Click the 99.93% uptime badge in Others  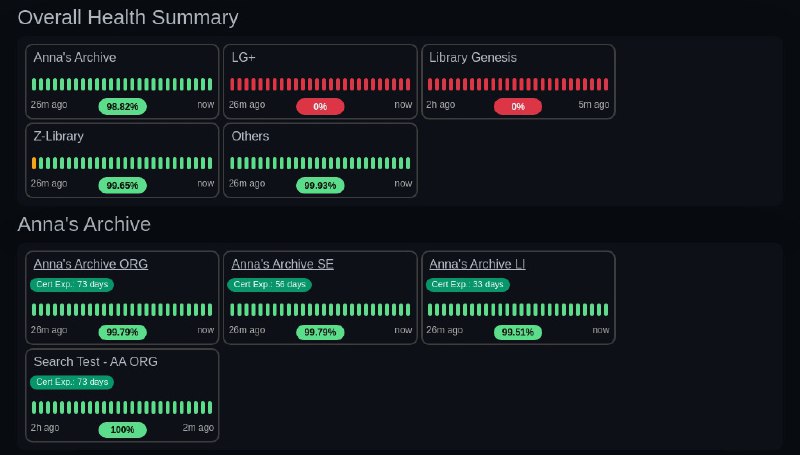click(x=320, y=185)
